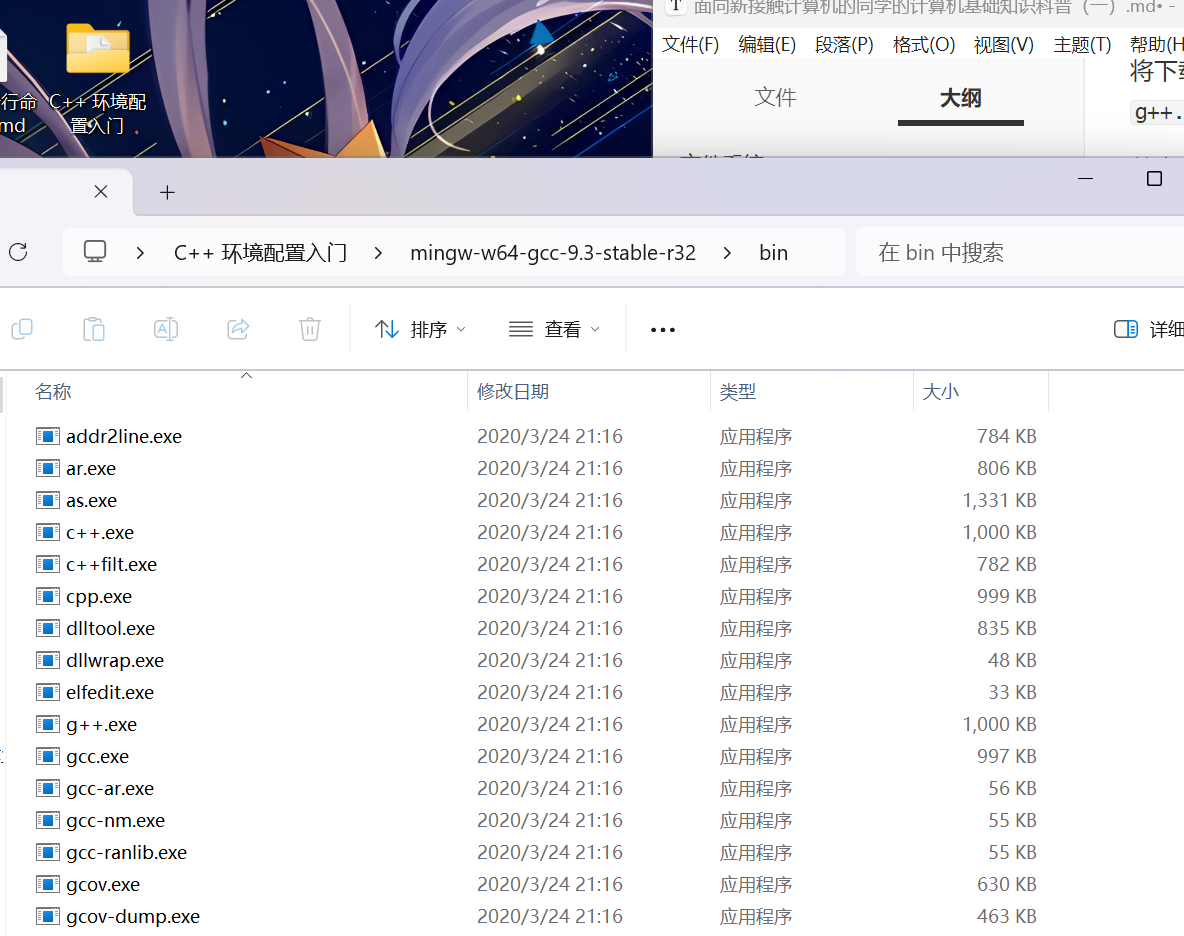Screen dimensions: 1184x936
Task: Open the three-dot more options menu
Action: pyautogui.click(x=662, y=330)
